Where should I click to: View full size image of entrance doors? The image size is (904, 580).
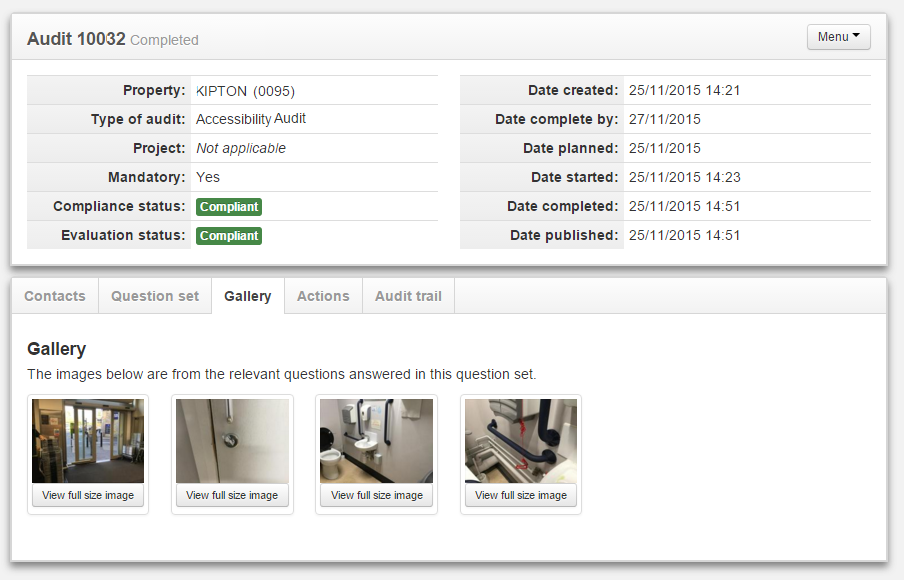(88, 495)
